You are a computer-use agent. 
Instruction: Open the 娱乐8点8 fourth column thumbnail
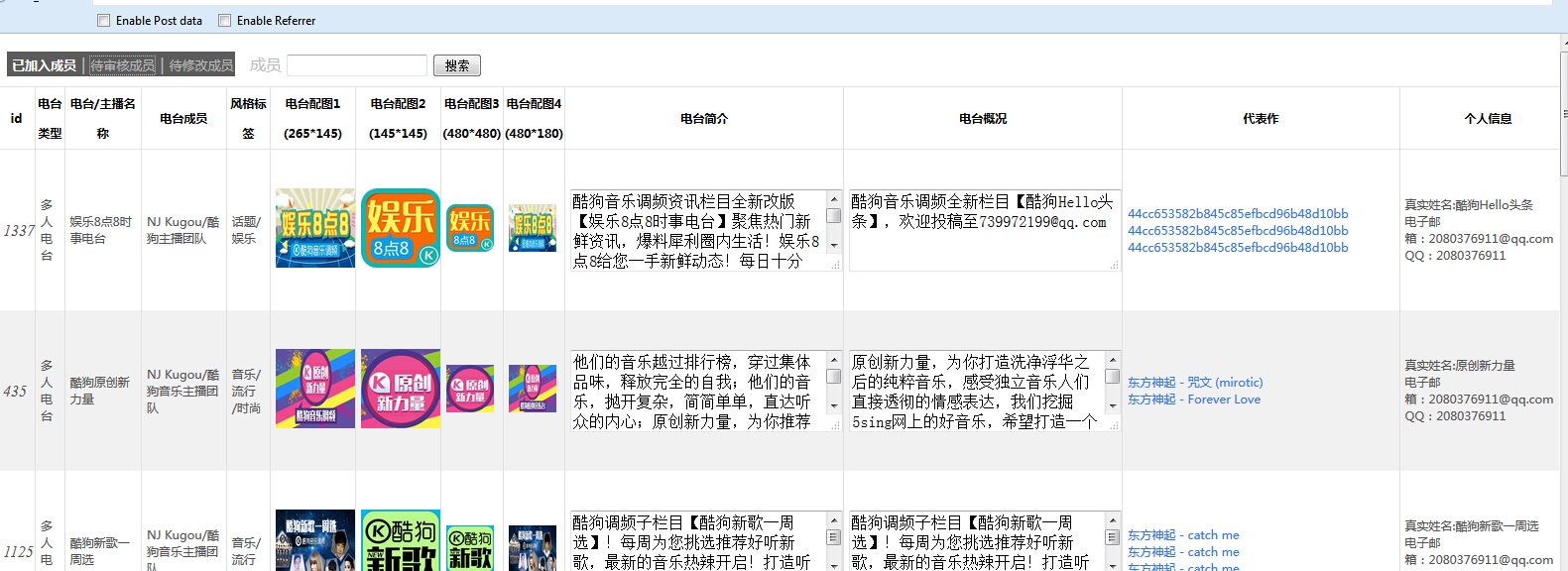pyautogui.click(x=533, y=228)
